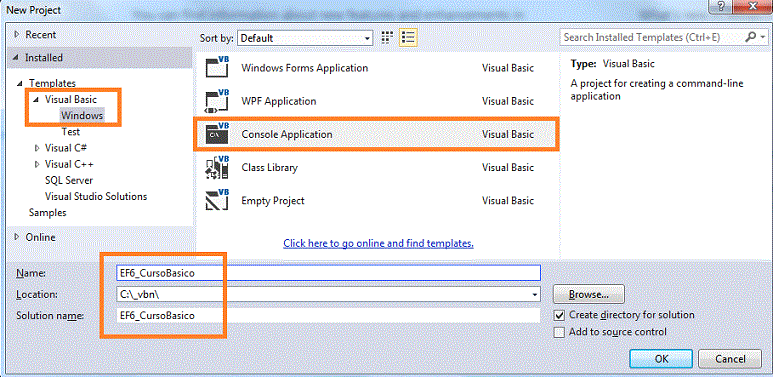This screenshot has width=773, height=377.
Task: Collapse the Visual Basic tree node
Action: pos(36,100)
